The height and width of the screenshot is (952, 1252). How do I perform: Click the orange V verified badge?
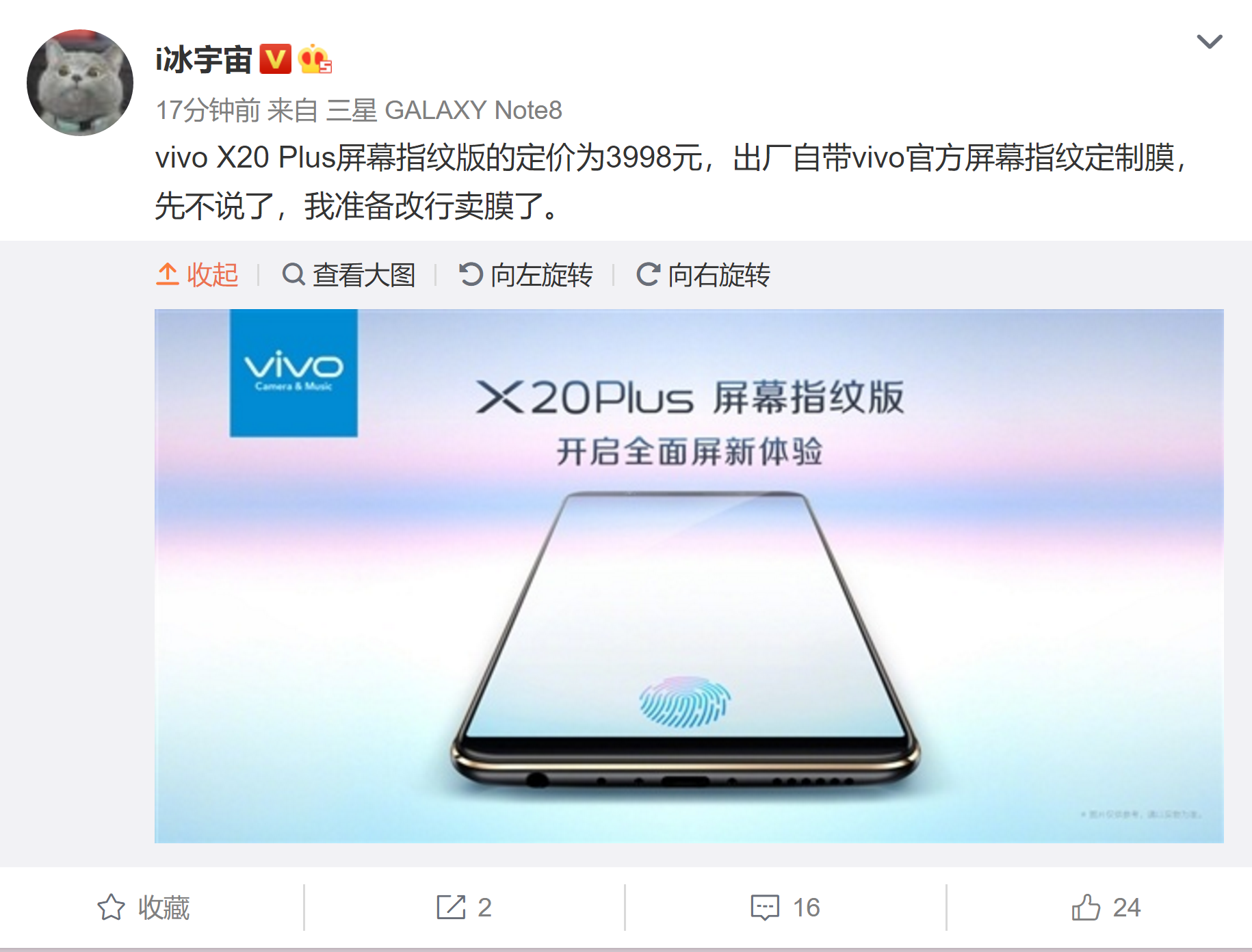[275, 59]
